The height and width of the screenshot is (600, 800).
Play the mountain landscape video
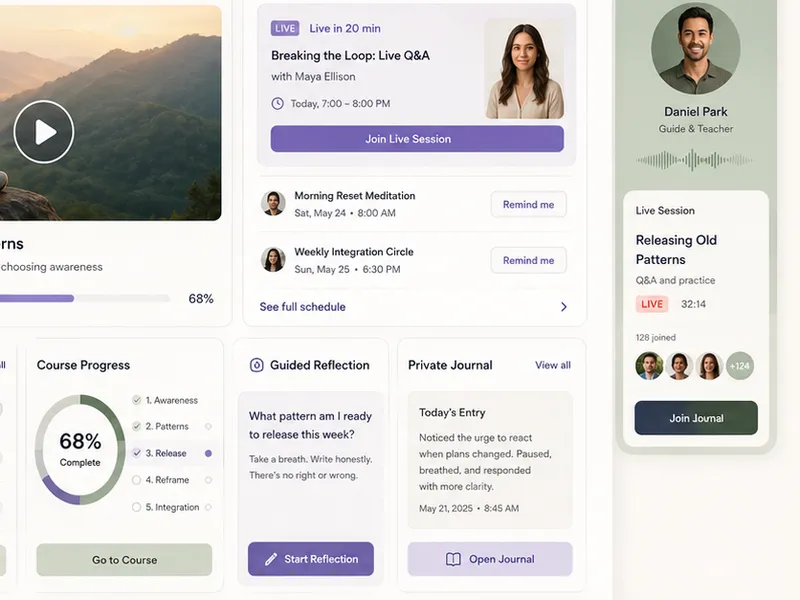point(44,132)
